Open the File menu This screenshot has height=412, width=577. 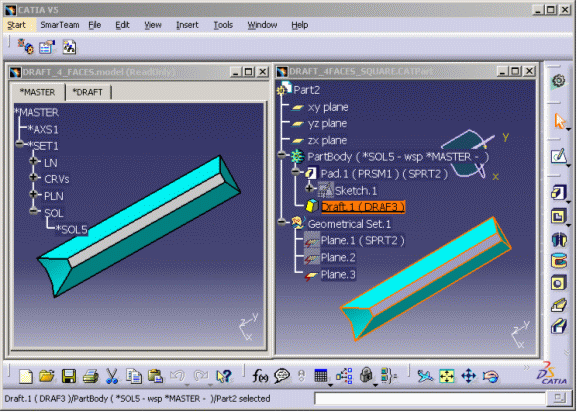(95, 25)
